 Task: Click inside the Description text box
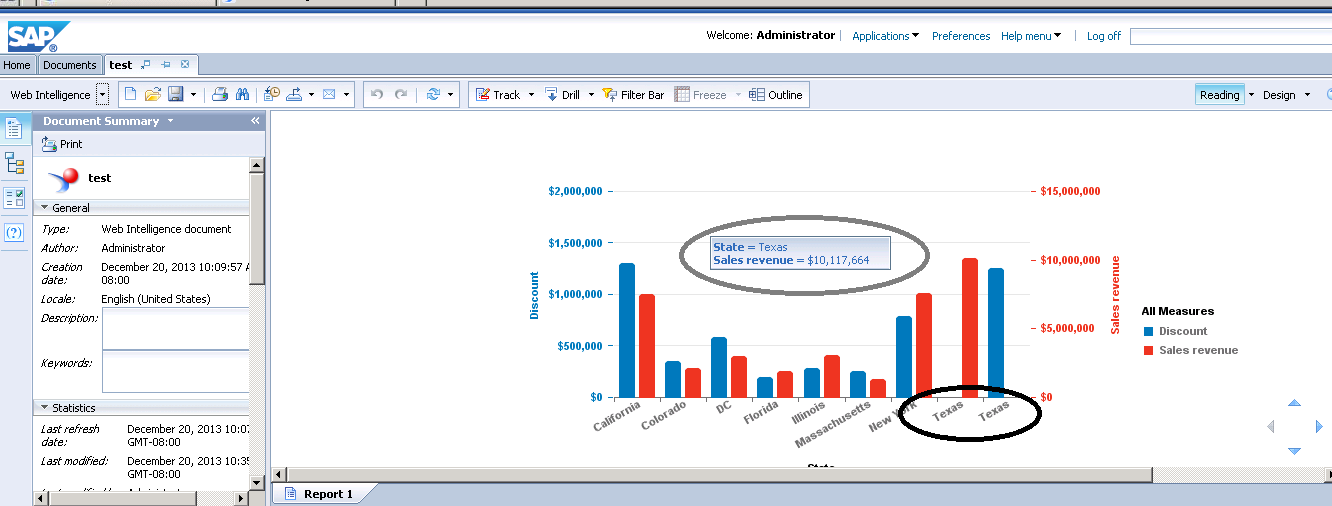click(x=175, y=329)
